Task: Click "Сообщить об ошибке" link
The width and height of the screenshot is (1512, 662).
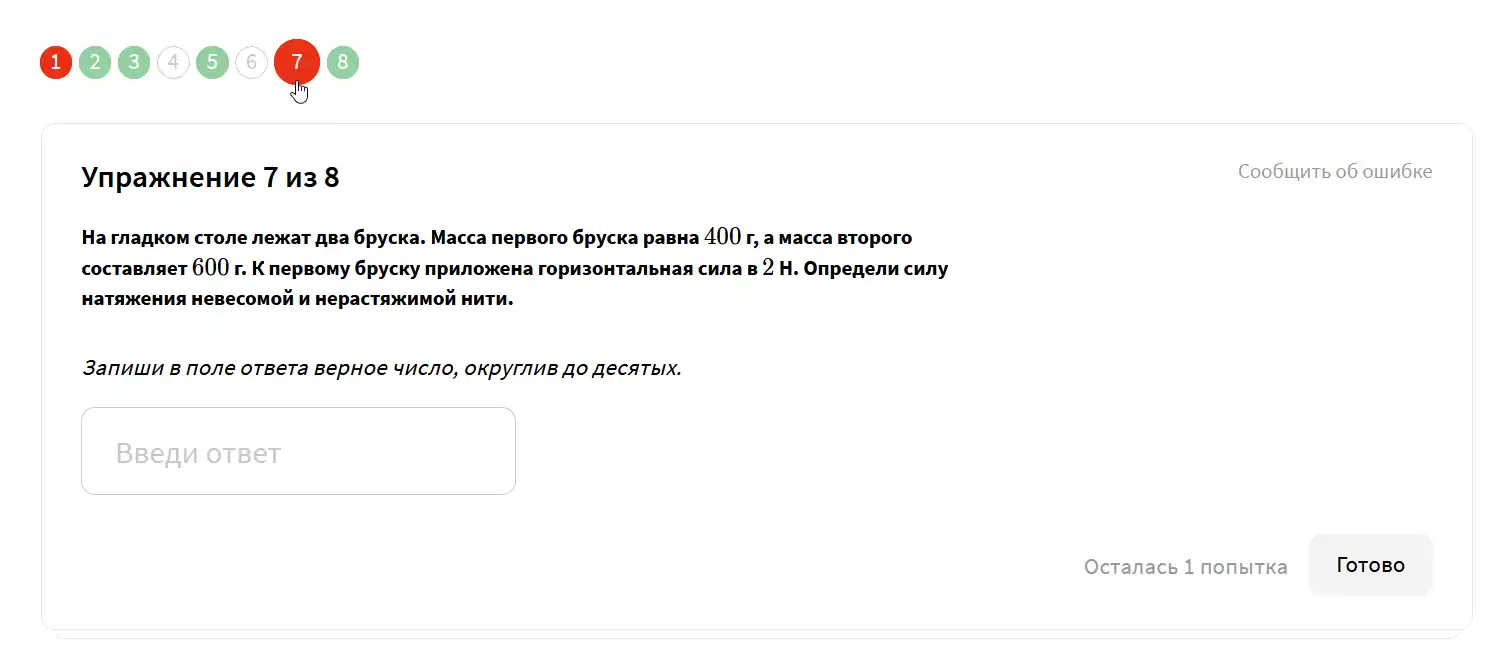Action: [1335, 172]
